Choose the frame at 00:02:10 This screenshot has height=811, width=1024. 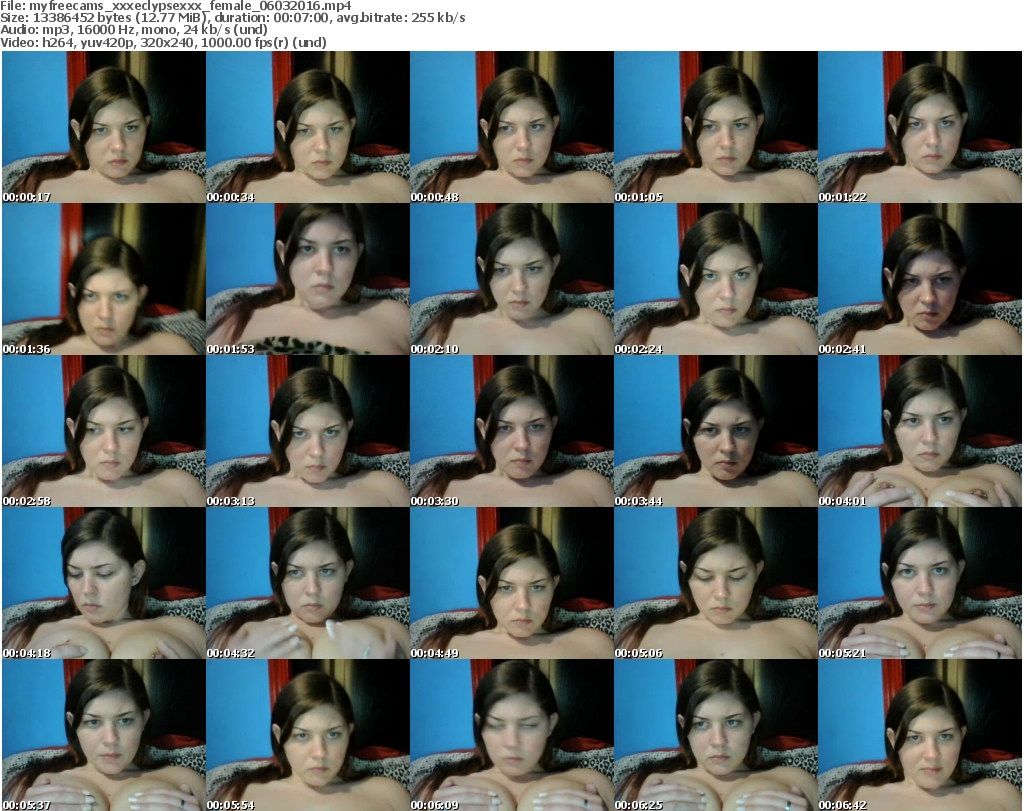pyautogui.click(x=511, y=279)
